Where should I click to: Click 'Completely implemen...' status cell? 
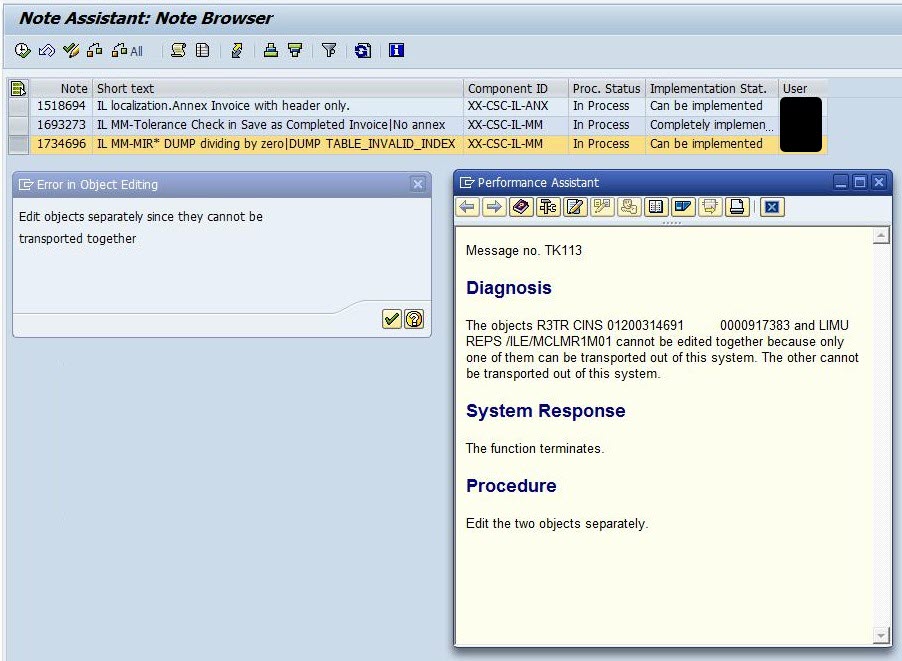[711, 125]
